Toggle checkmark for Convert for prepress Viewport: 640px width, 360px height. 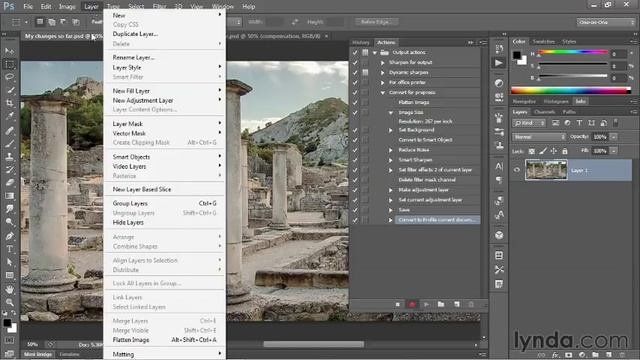355,93
